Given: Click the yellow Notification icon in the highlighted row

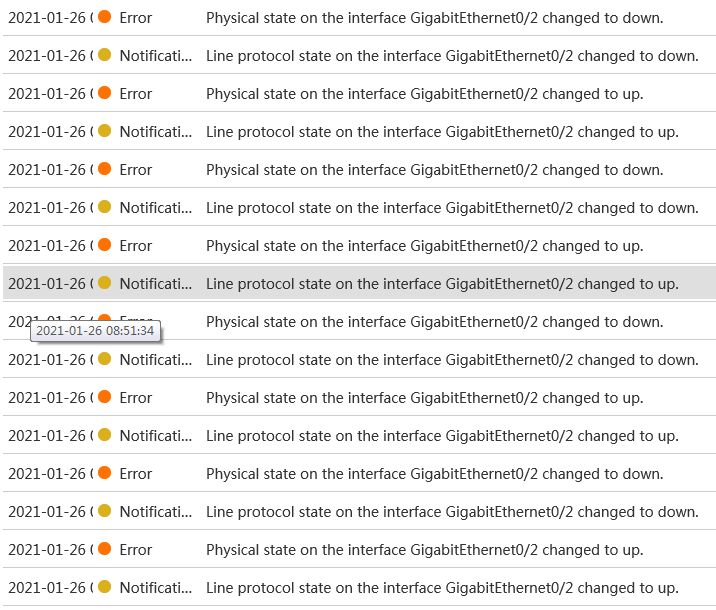Looking at the screenshot, I should (104, 284).
